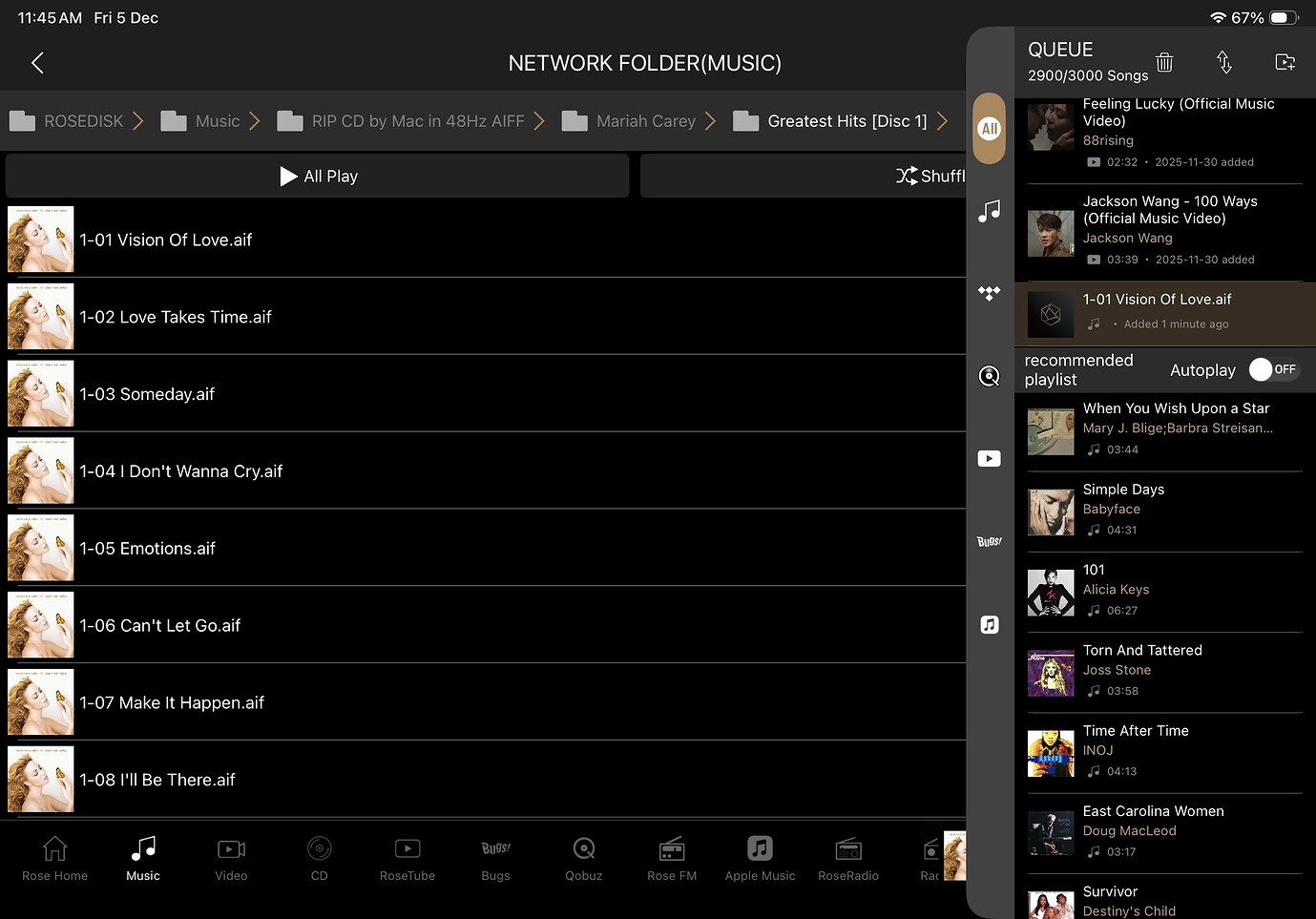Click the add-to-playlist icon in queue header
Screen dimensions: 1316x919
pyautogui.click(x=1285, y=63)
